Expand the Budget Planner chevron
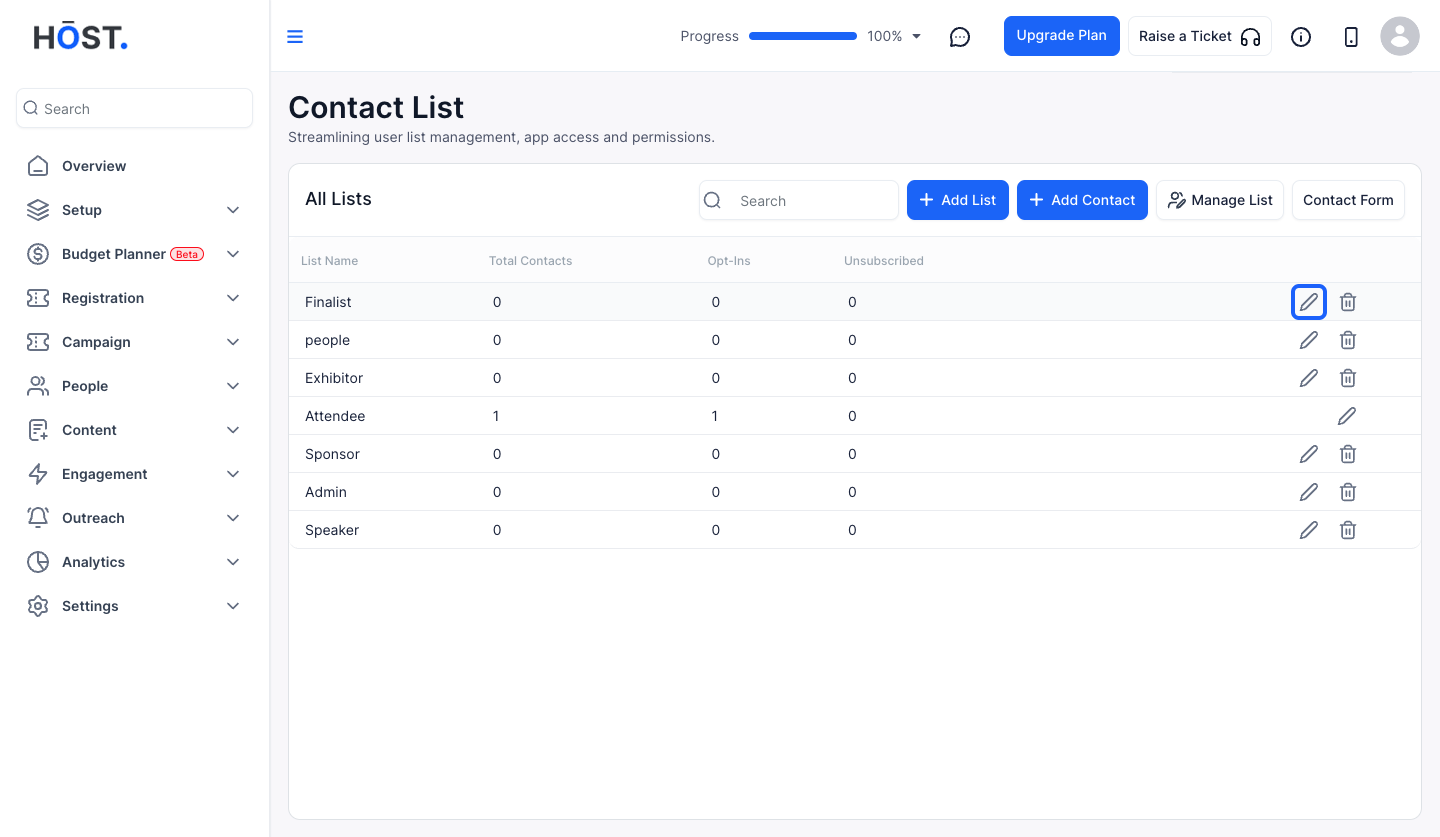 click(233, 254)
